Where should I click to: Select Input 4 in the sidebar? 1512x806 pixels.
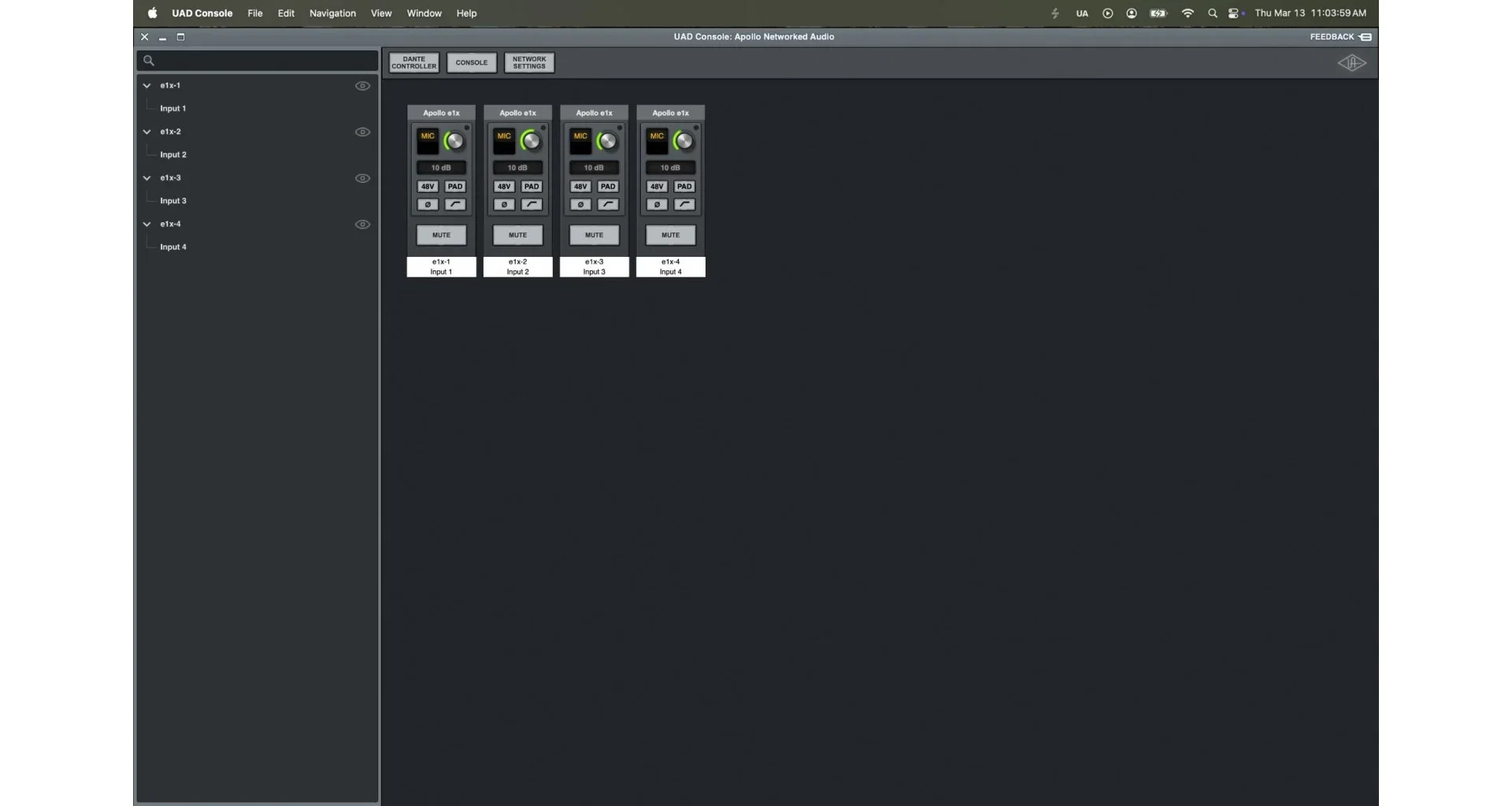(x=173, y=247)
